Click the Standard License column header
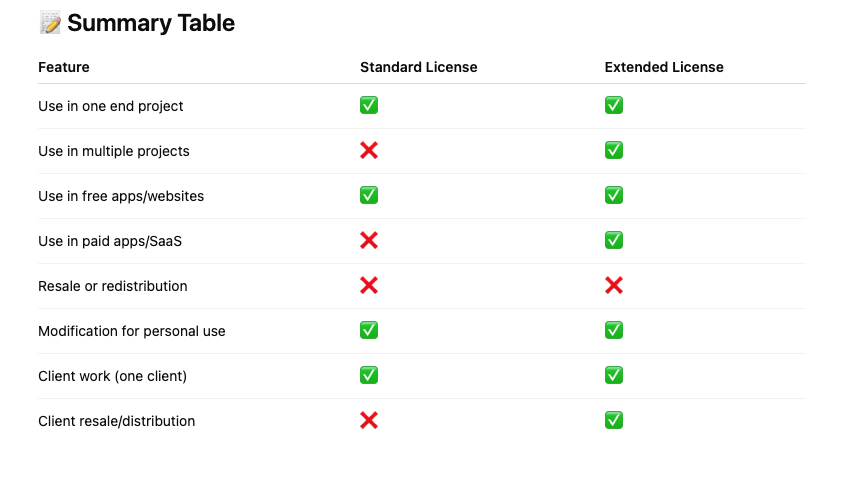Image resolution: width=856 pixels, height=487 pixels. [x=419, y=67]
